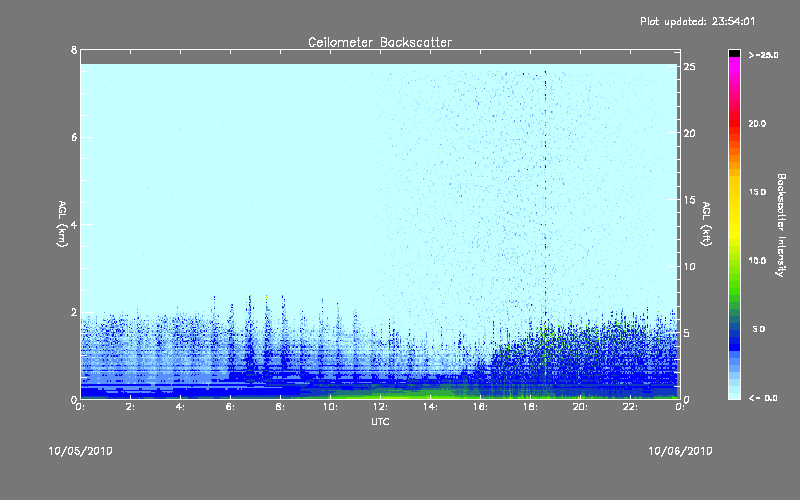Click the 'AGL (kft)' right axis label
Viewport: 800px width, 500px height.
[x=706, y=224]
